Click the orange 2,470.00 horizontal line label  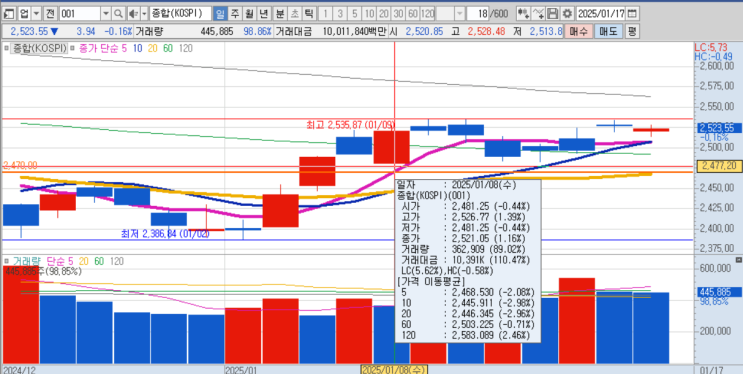click(20, 165)
